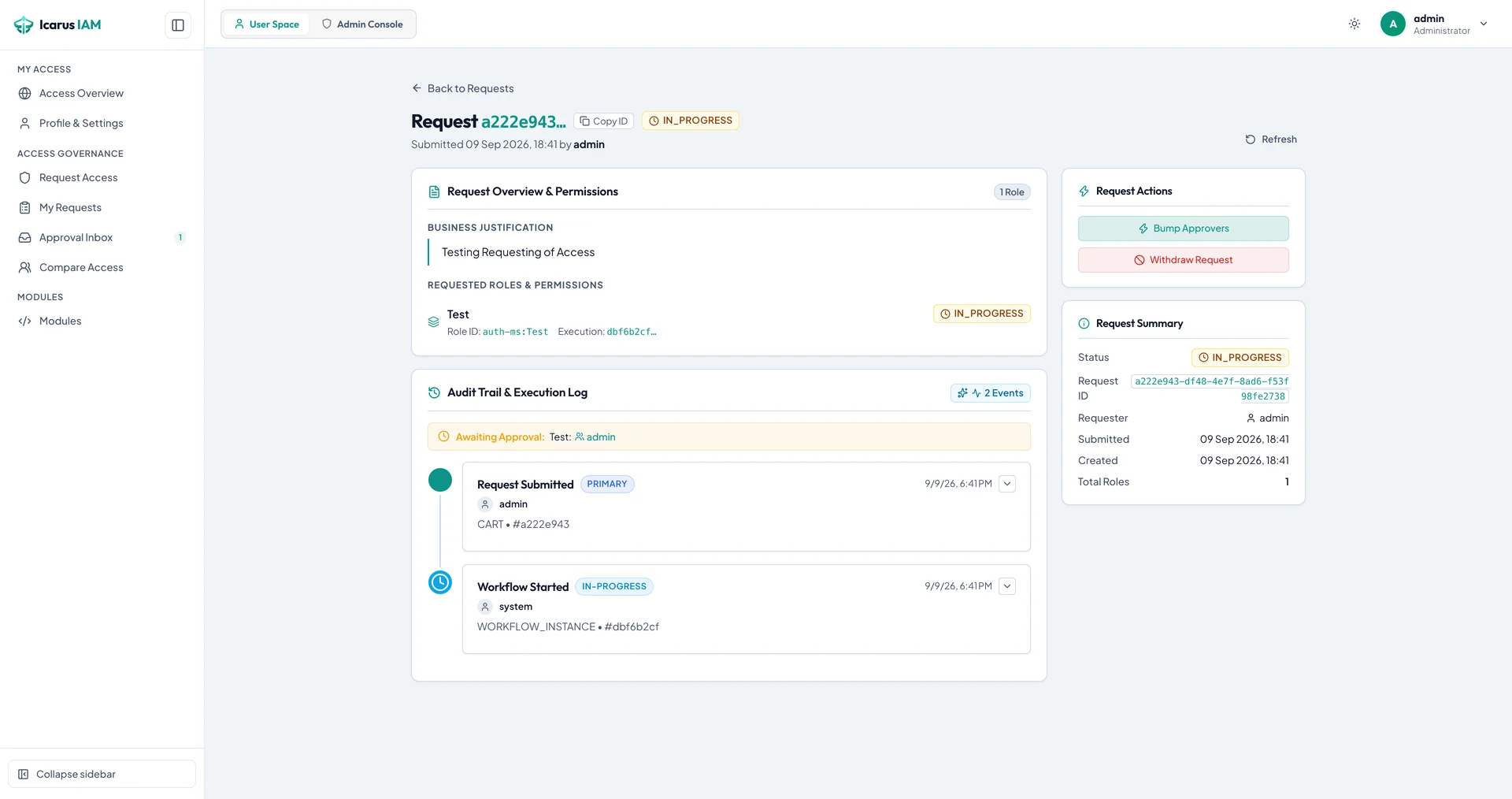
Task: Open Access Overview in sidebar
Action: 102,93
